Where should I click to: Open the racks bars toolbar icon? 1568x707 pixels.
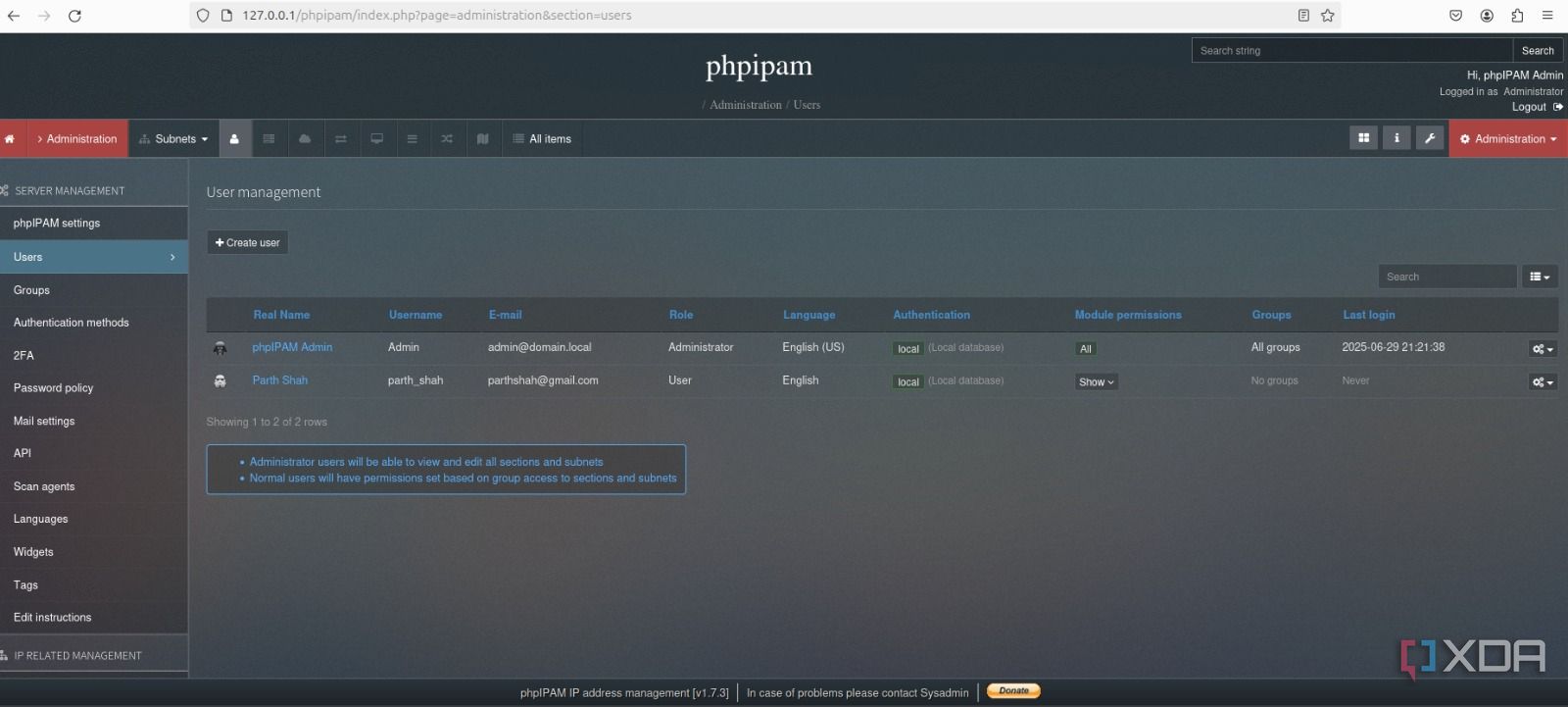pyautogui.click(x=413, y=139)
